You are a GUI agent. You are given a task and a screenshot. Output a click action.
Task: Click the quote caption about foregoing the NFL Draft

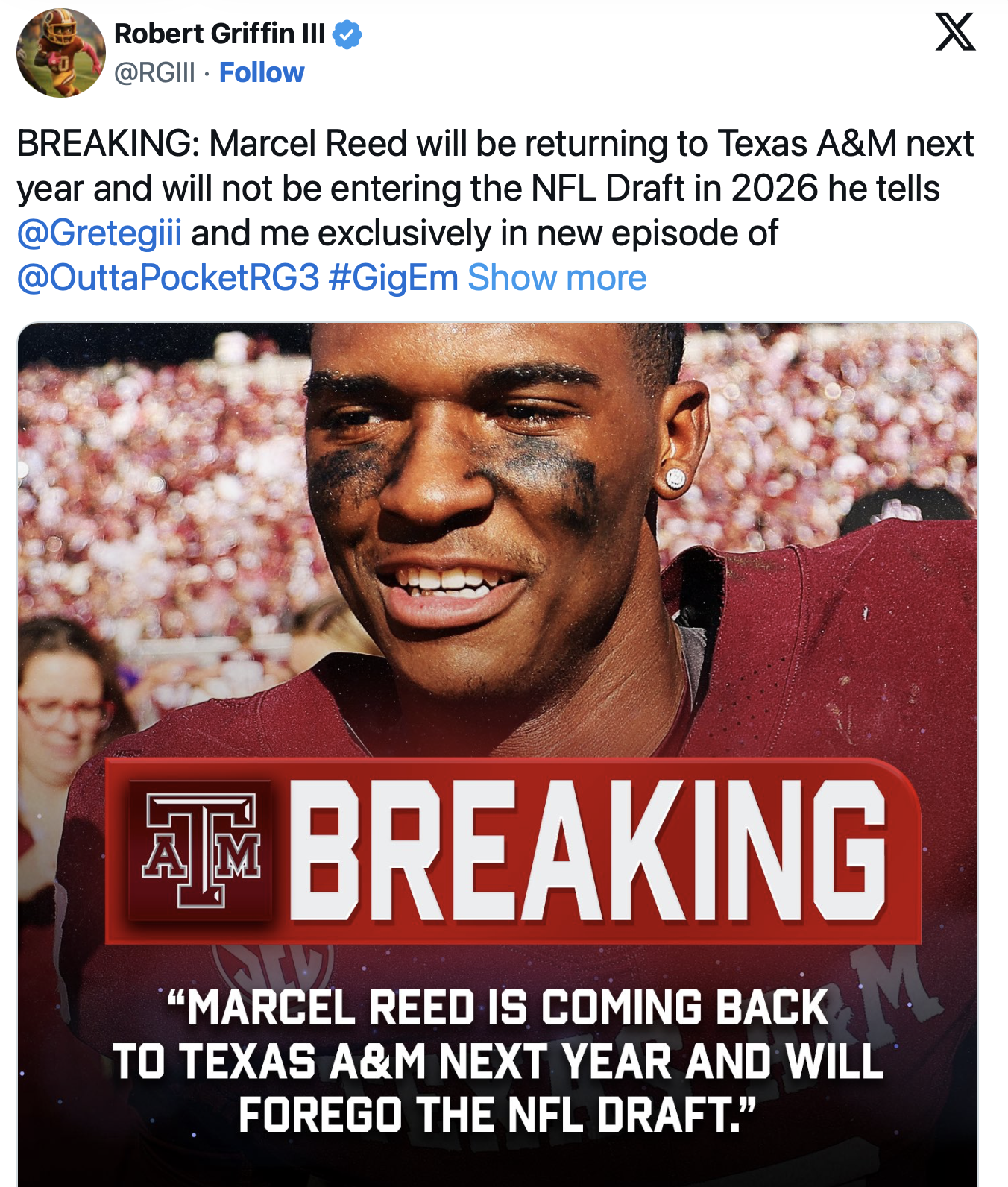click(497, 1060)
